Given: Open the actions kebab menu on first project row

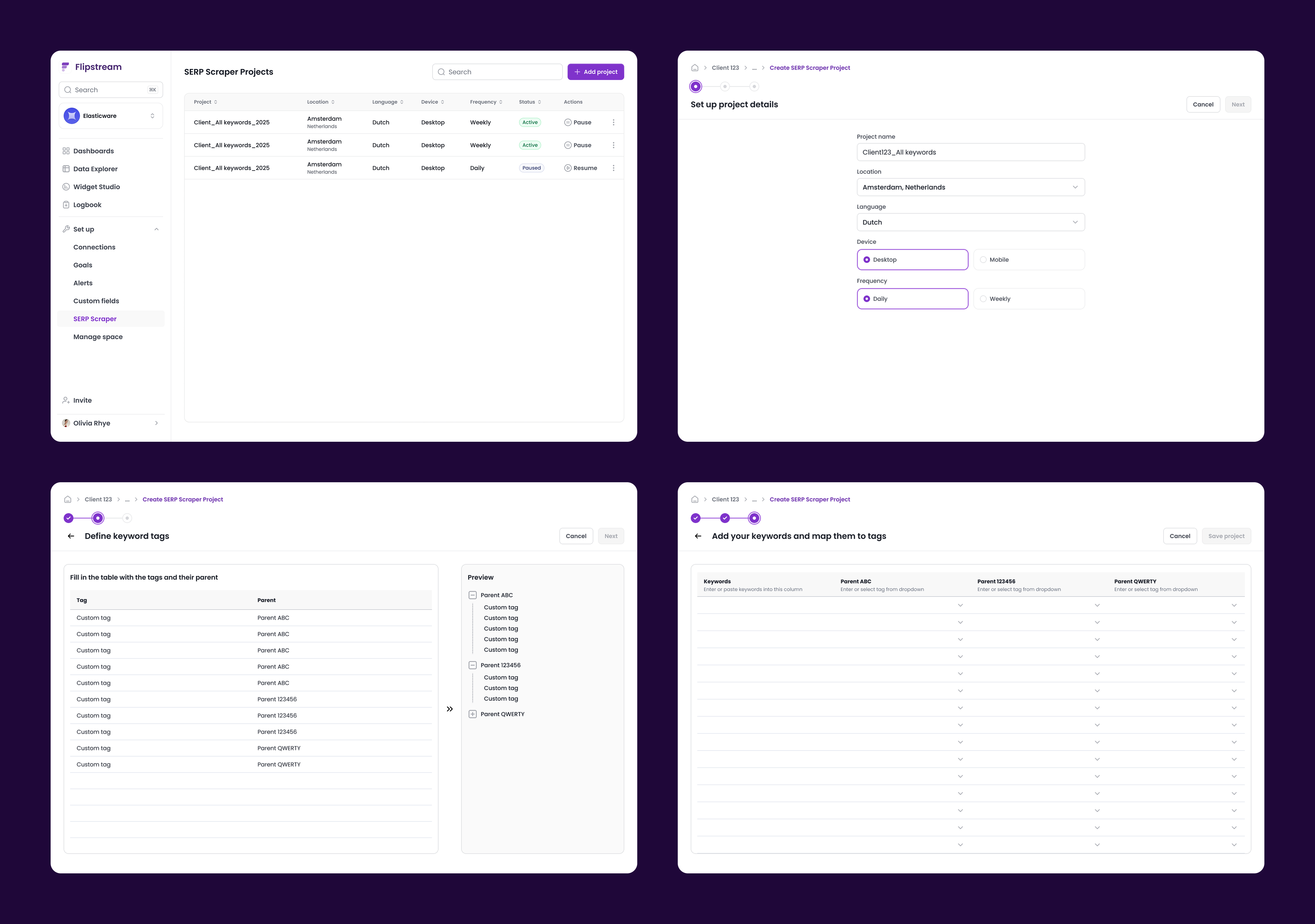Looking at the screenshot, I should click(614, 122).
